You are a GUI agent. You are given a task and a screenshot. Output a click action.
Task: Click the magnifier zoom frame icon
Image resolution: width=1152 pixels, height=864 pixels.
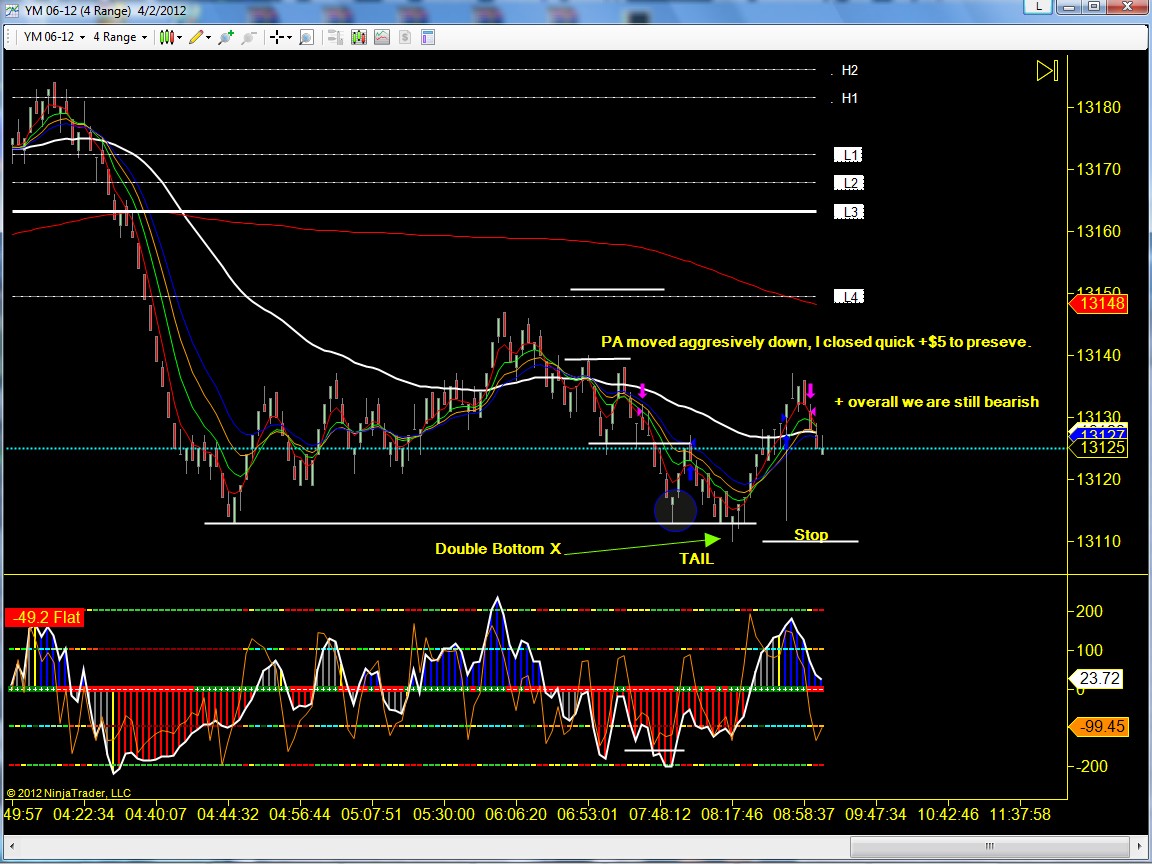tap(306, 37)
